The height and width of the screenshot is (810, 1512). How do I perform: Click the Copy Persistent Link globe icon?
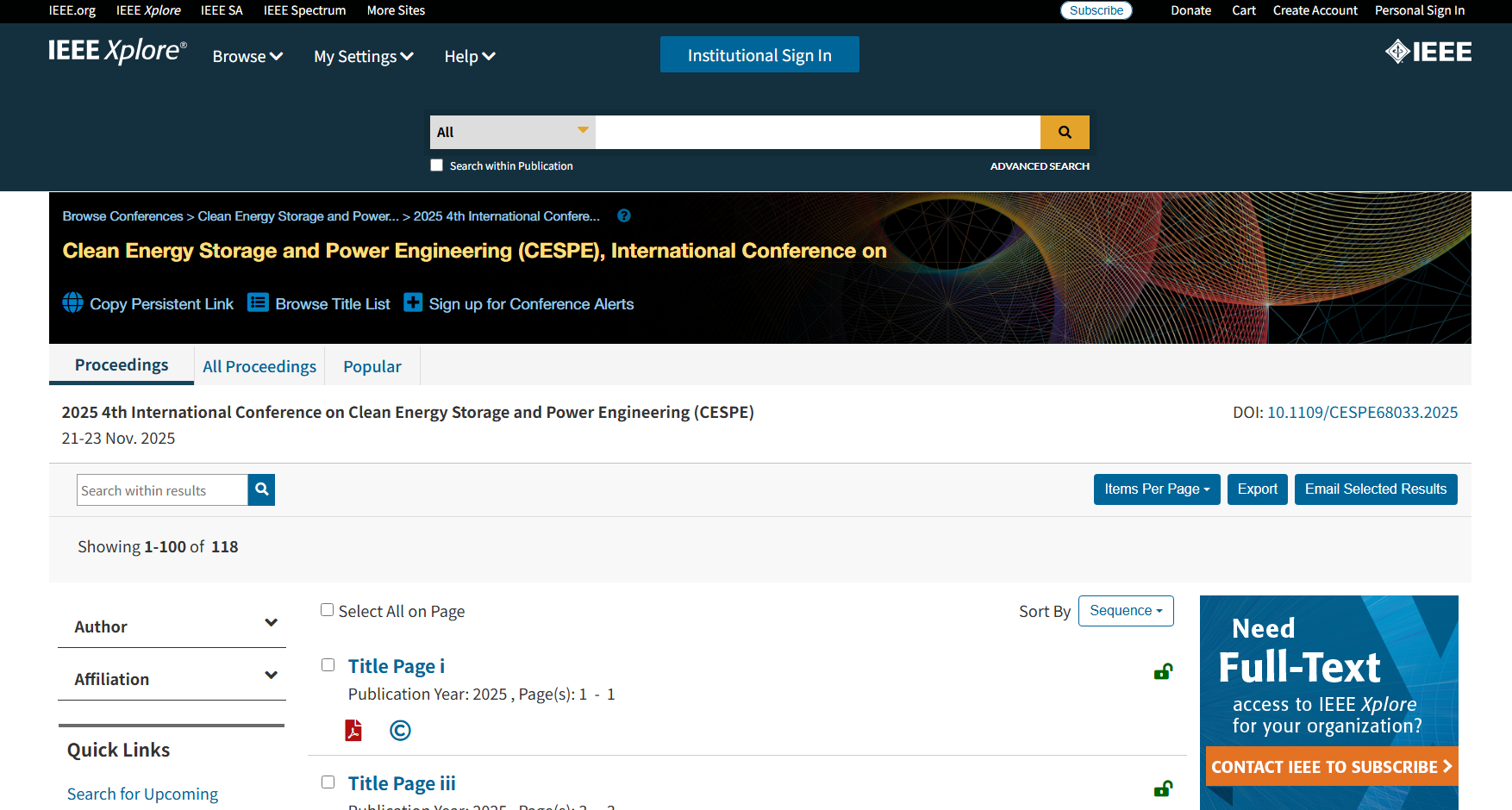point(73,302)
